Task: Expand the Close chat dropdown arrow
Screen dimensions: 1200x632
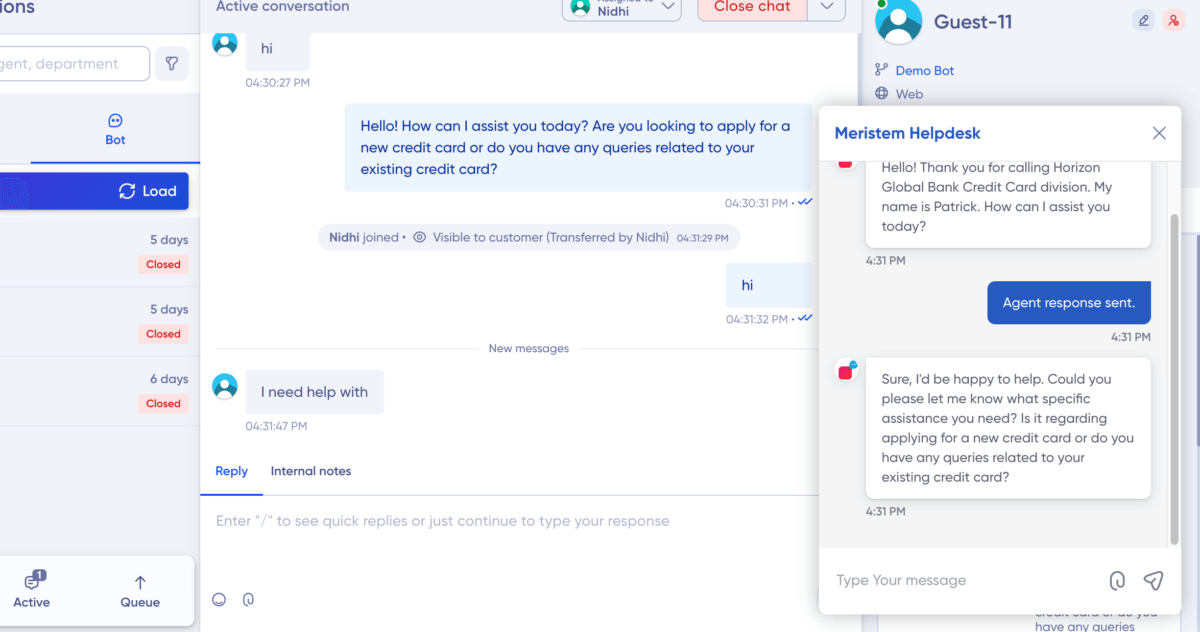Action: pyautogui.click(x=825, y=8)
